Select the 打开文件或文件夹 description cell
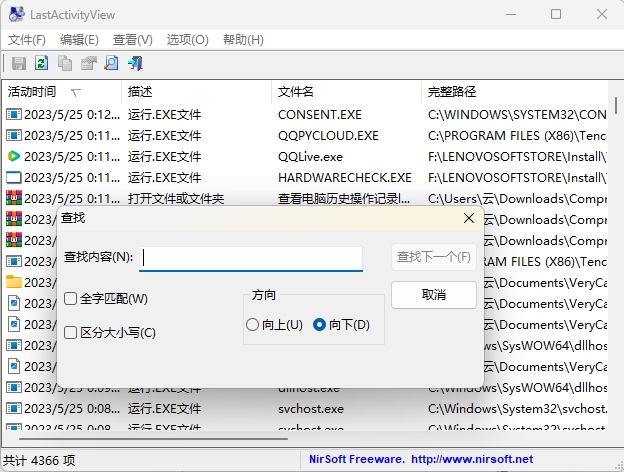 pos(176,199)
